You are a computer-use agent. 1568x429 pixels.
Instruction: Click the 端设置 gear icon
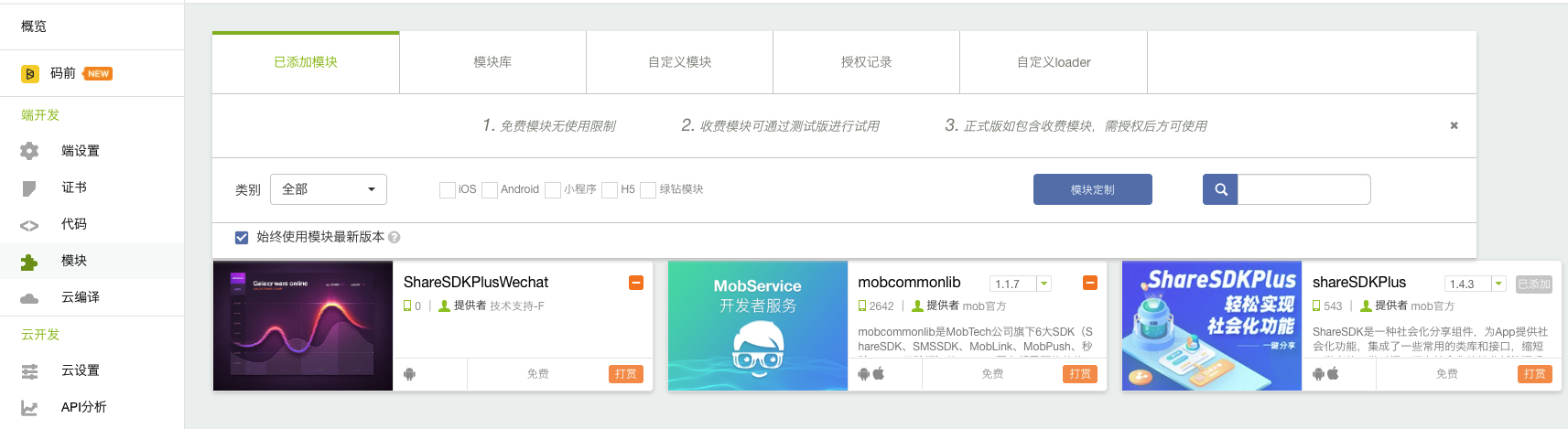pos(29,151)
